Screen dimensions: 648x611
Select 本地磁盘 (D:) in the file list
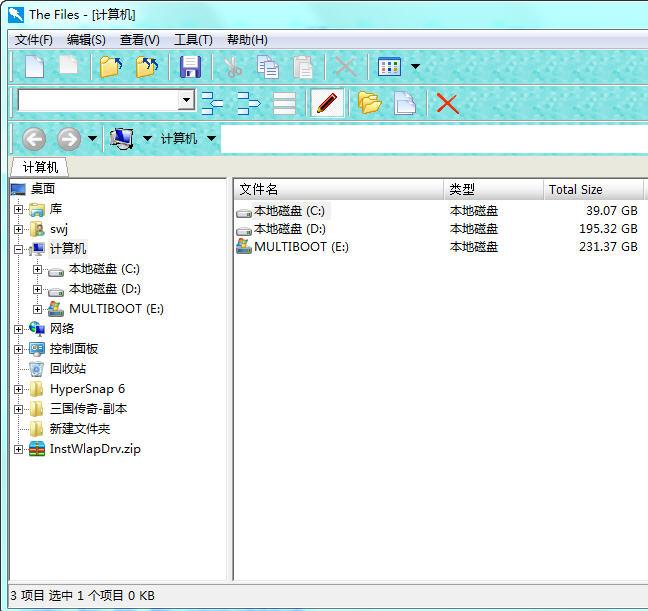pos(289,229)
